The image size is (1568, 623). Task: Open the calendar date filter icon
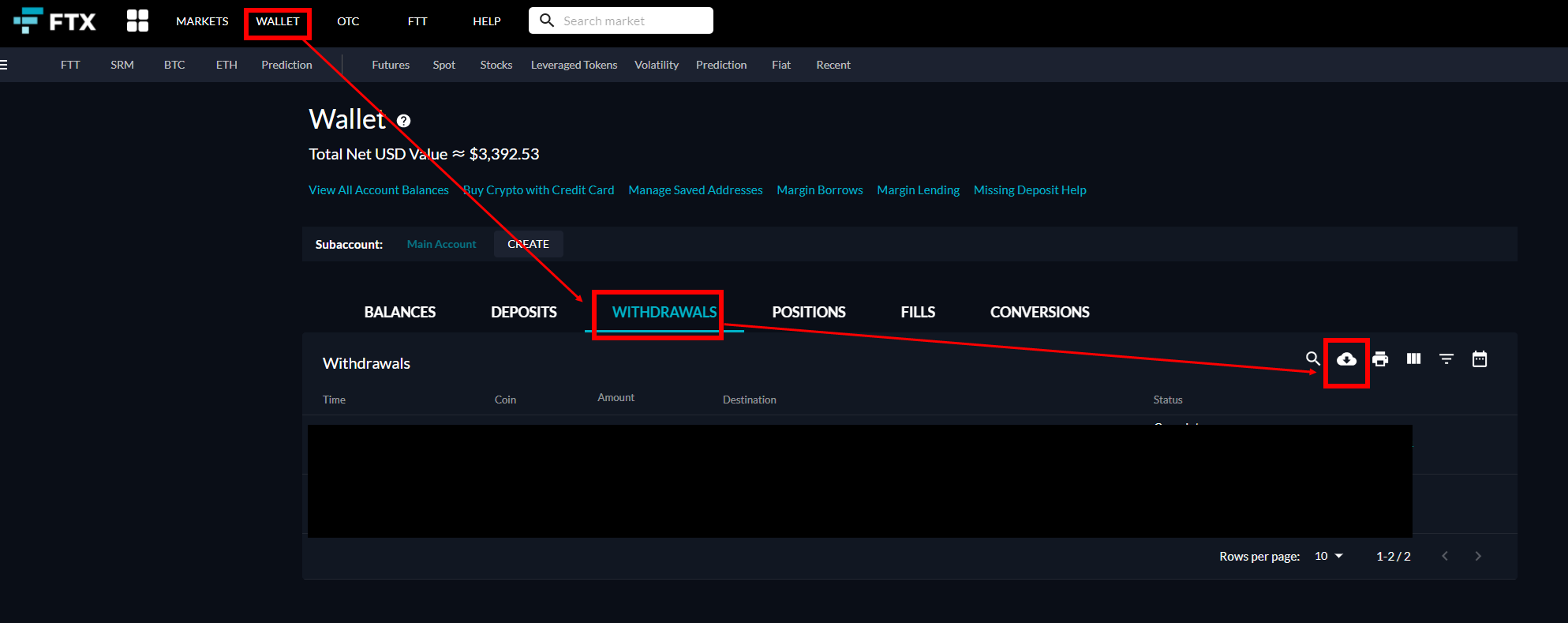pyautogui.click(x=1480, y=358)
